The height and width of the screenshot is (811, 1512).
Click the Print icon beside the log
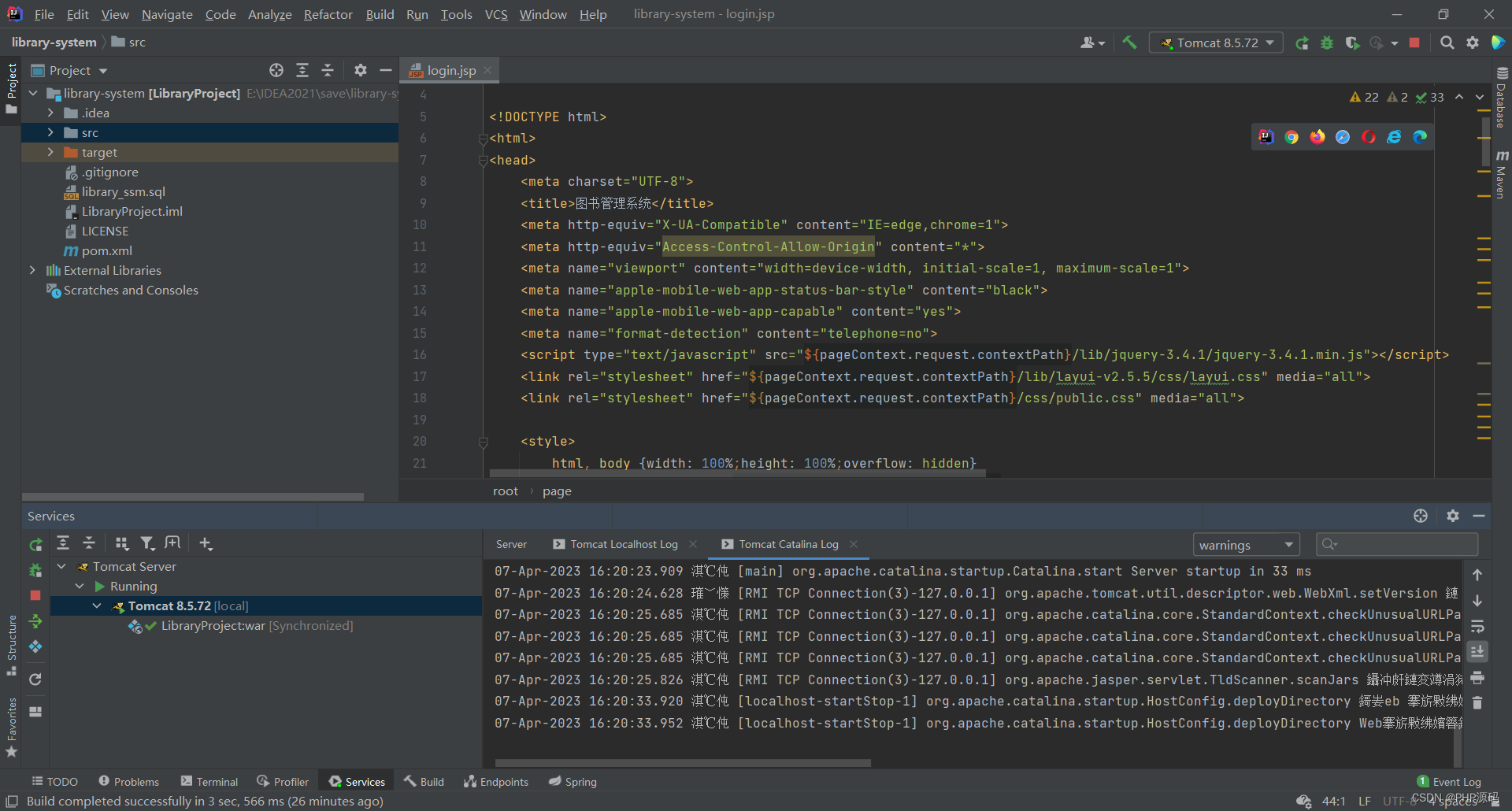[1477, 677]
